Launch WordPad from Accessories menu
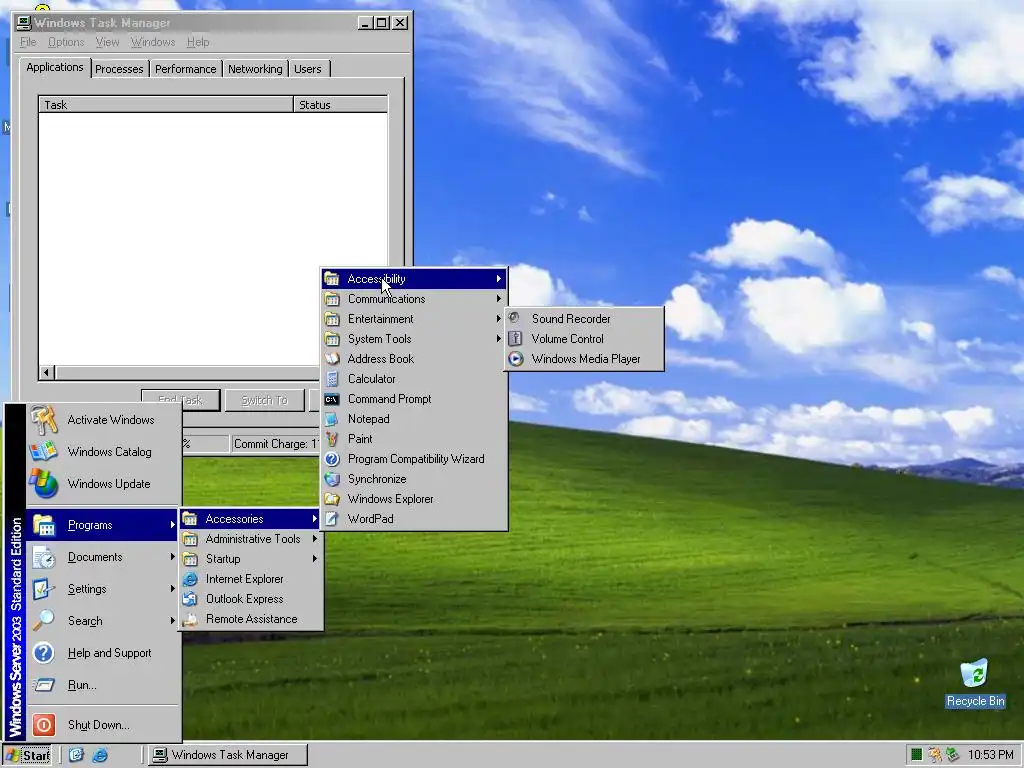The width and height of the screenshot is (1024, 768). coord(414,519)
